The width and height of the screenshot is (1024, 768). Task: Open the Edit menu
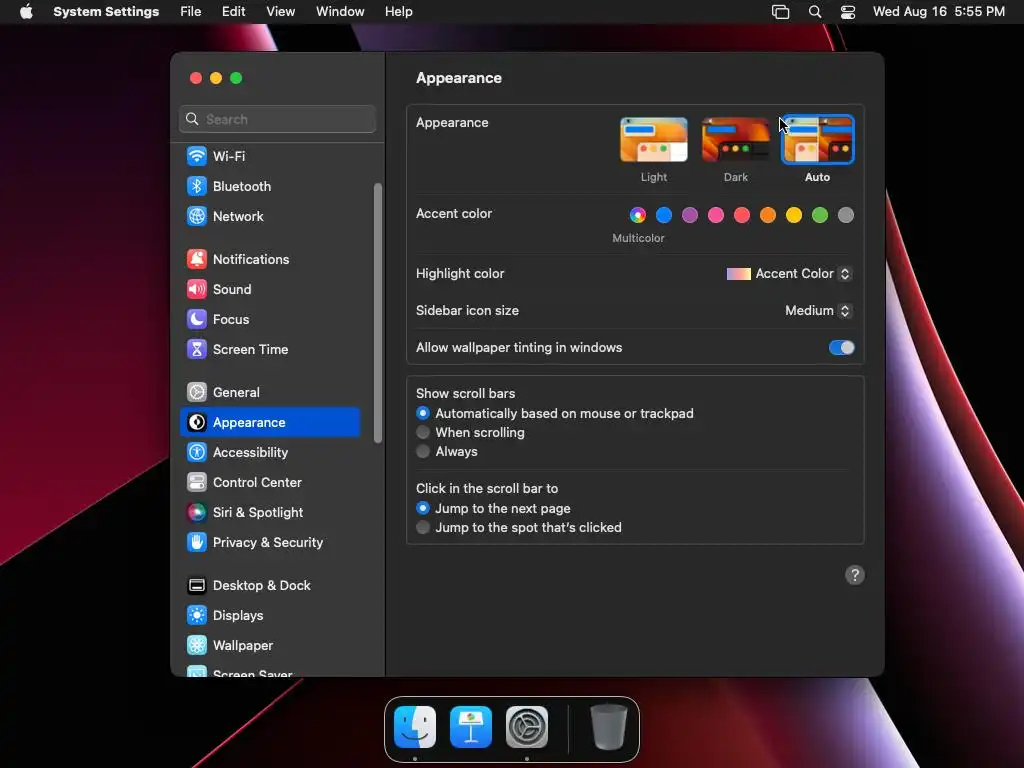[233, 12]
